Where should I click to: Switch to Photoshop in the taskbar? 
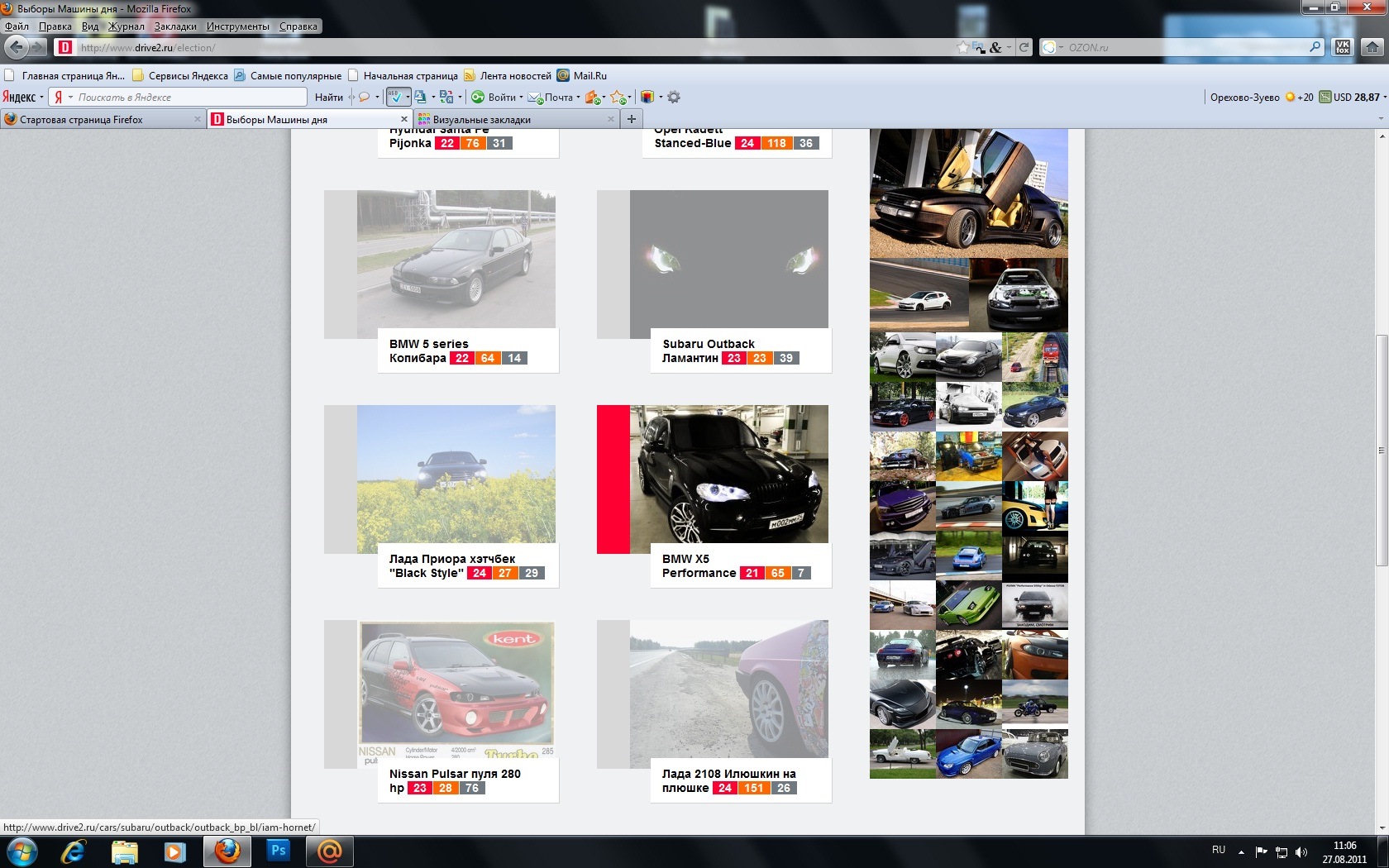pyautogui.click(x=279, y=851)
